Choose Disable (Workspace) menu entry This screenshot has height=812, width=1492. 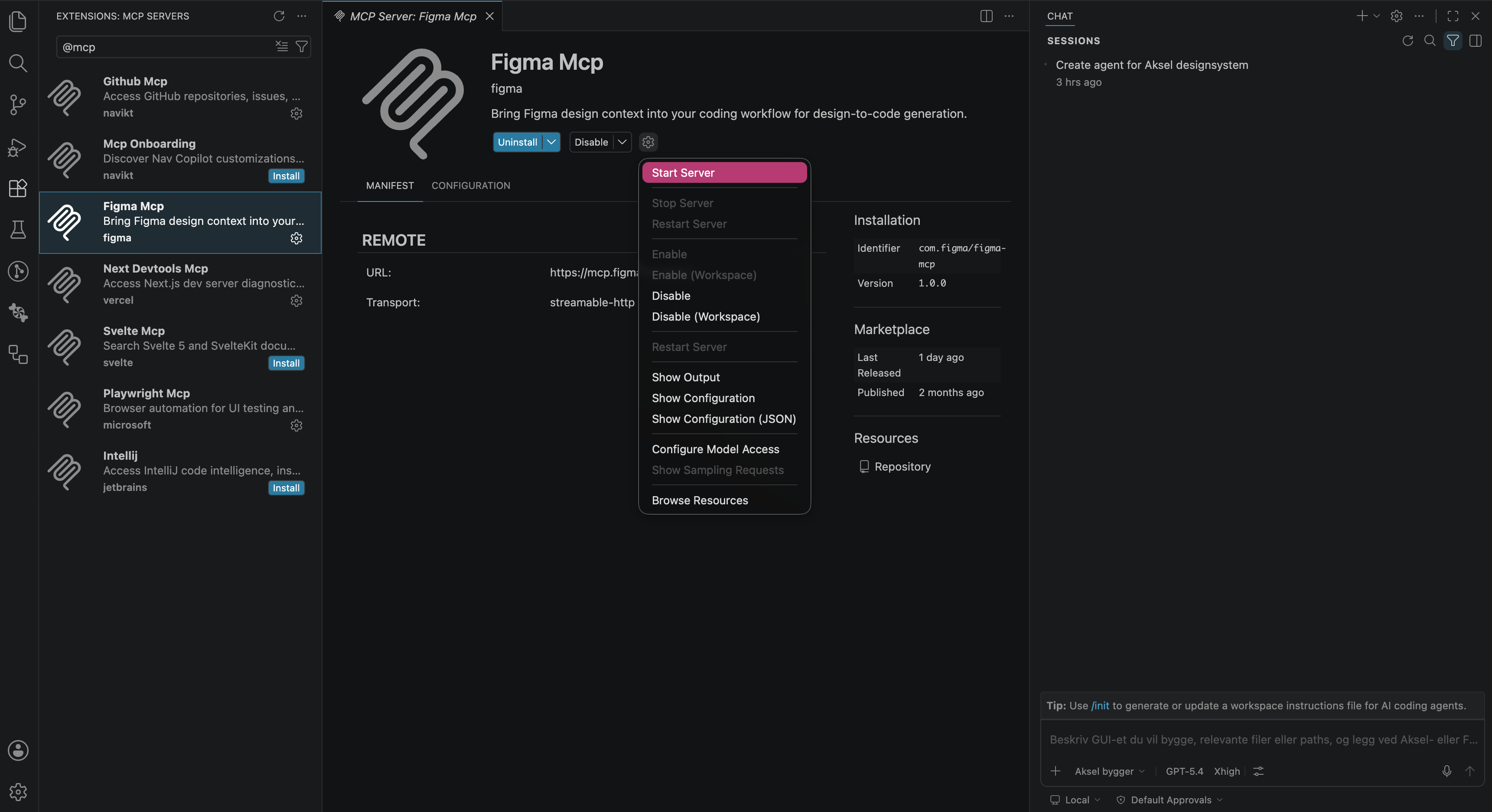tap(724, 317)
